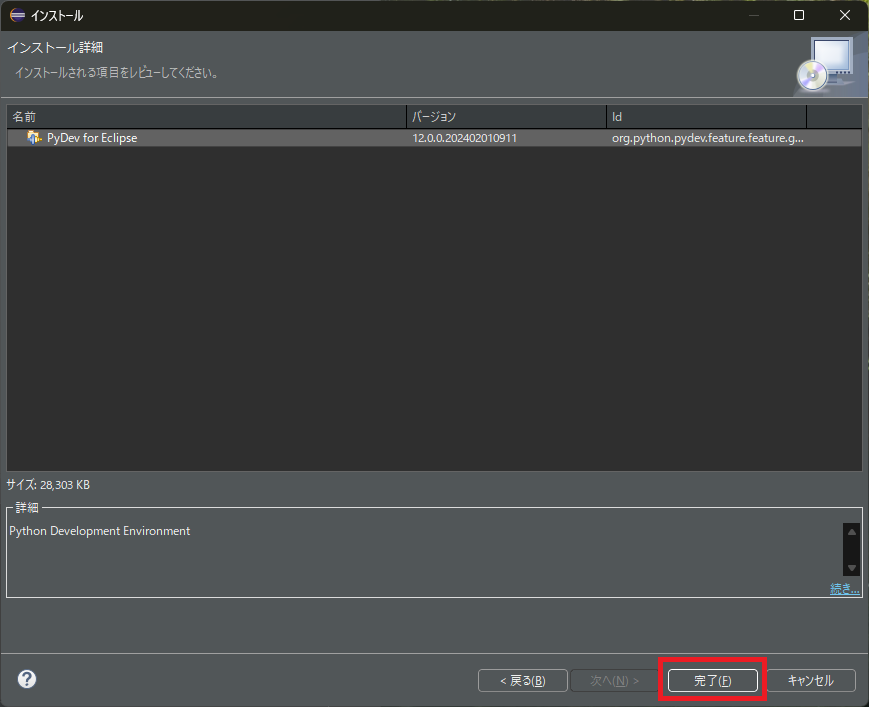Click the details scrollbar down arrow
The image size is (869, 707).
coord(851,566)
